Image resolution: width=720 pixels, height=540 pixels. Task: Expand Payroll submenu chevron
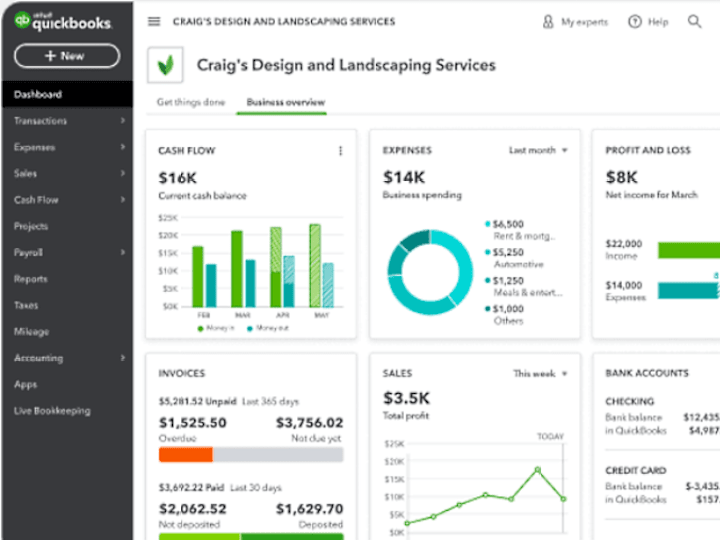click(123, 252)
